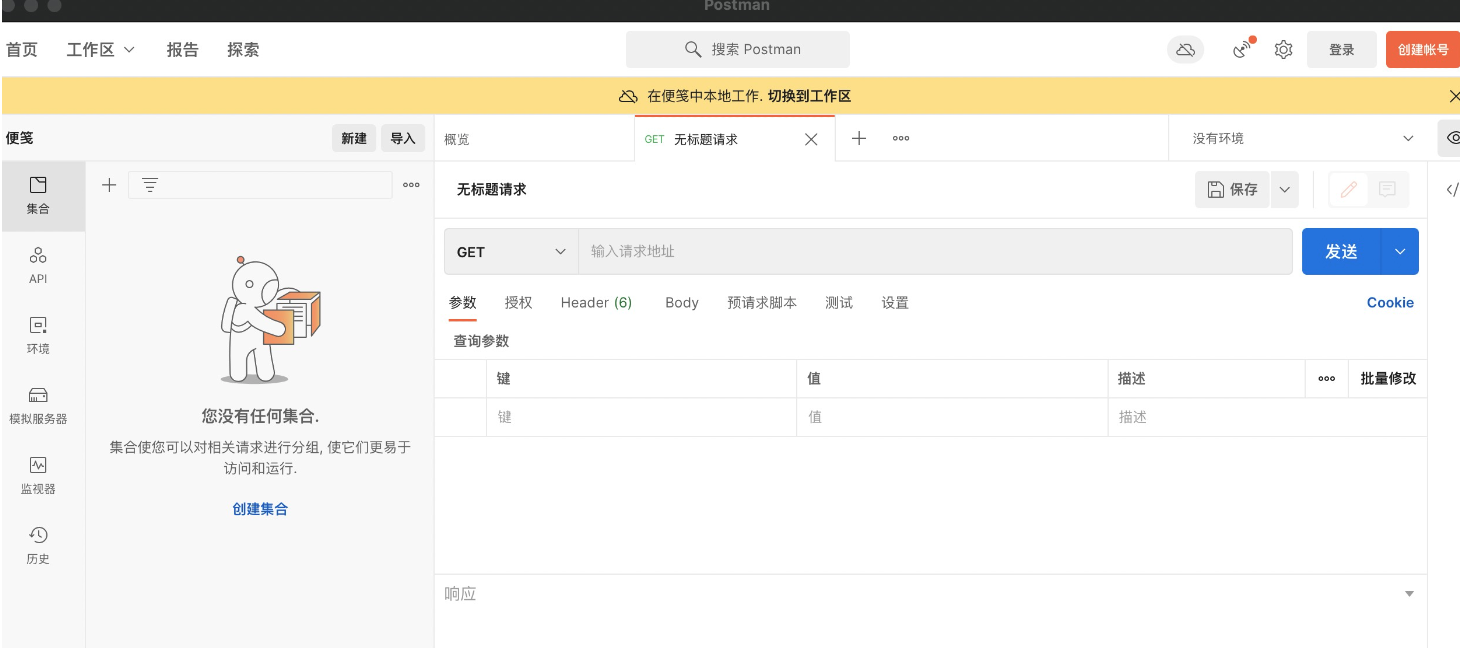Open the code snippet icon on right edge
Viewport: 1460px width, 648px height.
(1452, 190)
